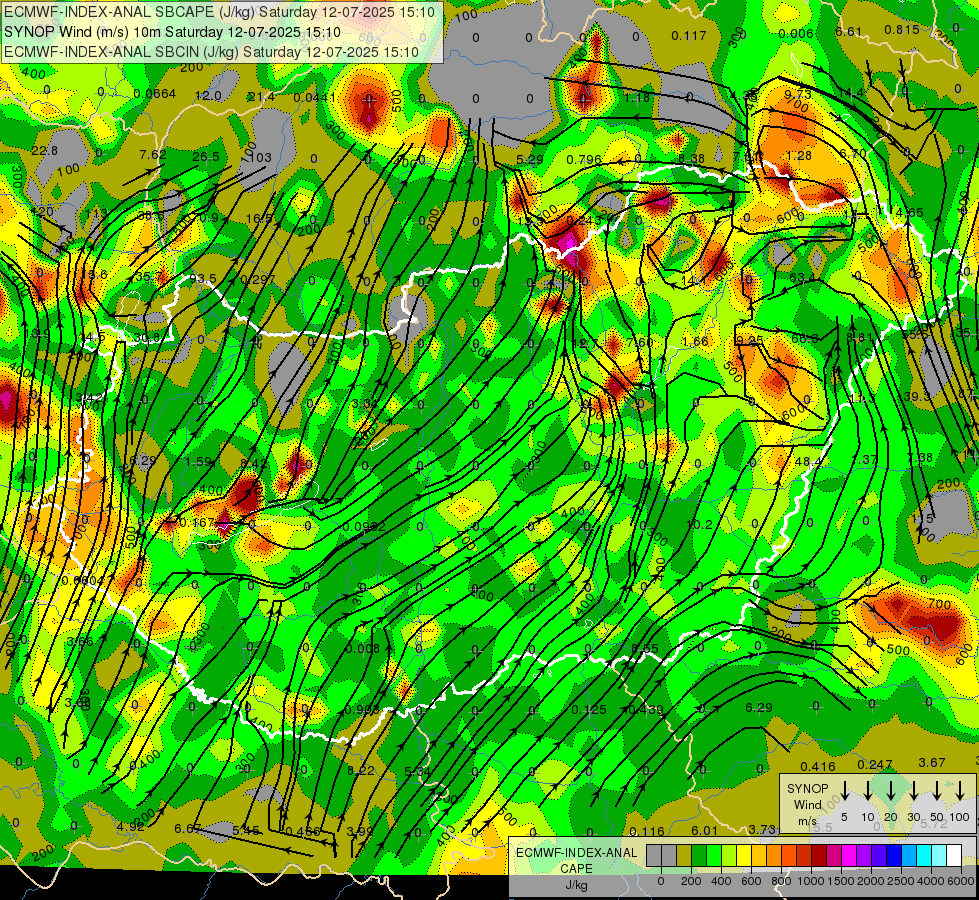Select the bright magenta CAPE legend swatch

(849, 855)
